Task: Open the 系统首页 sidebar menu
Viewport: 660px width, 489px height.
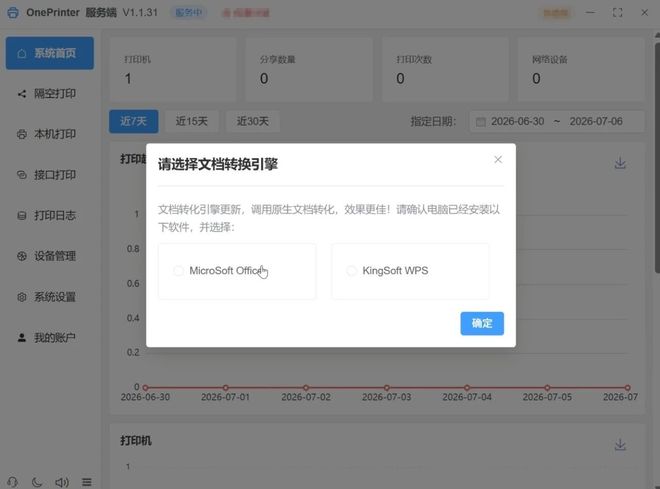Action: [50, 53]
